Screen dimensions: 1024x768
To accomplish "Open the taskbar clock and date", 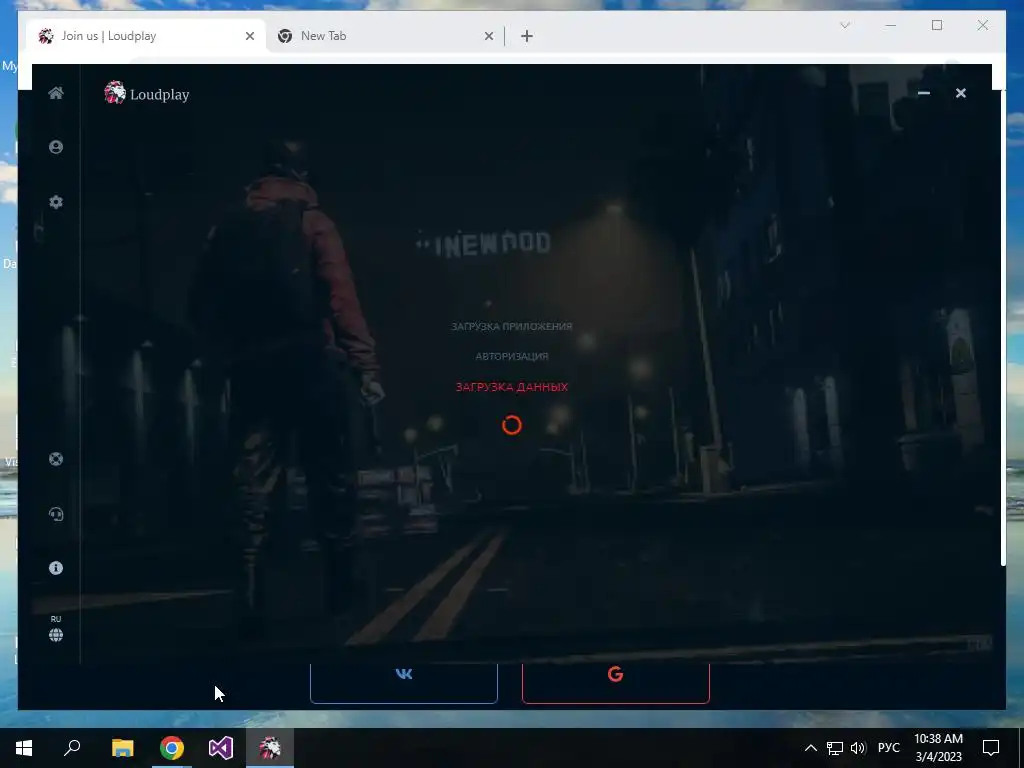I will point(938,748).
